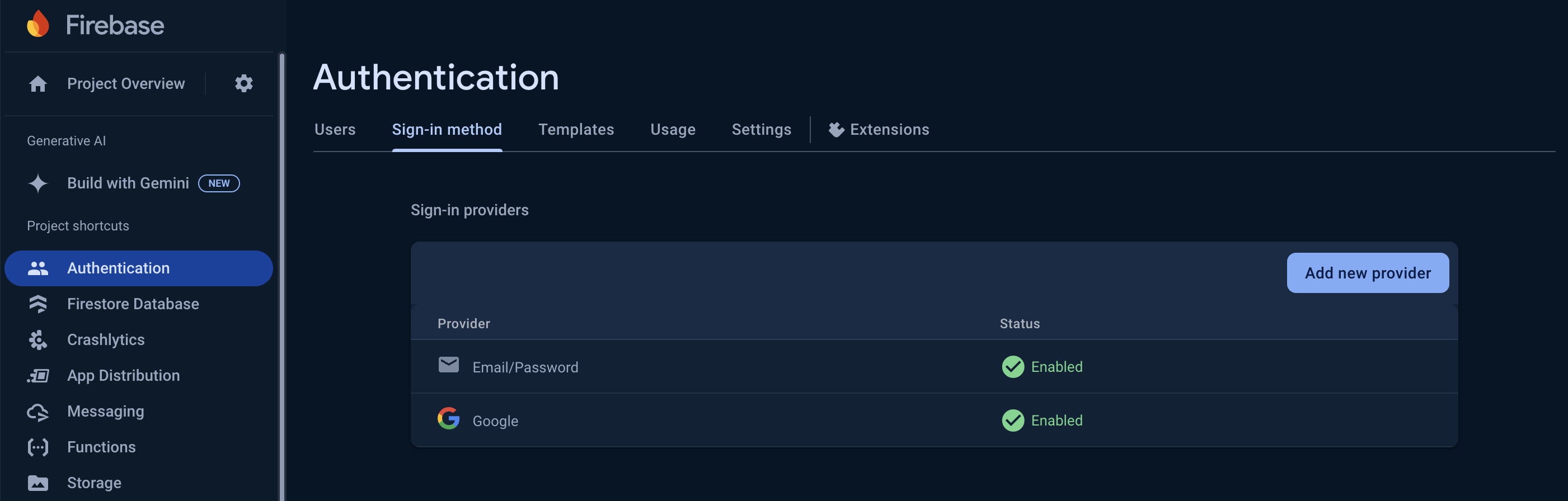Click the Functions brackets icon

point(37,447)
